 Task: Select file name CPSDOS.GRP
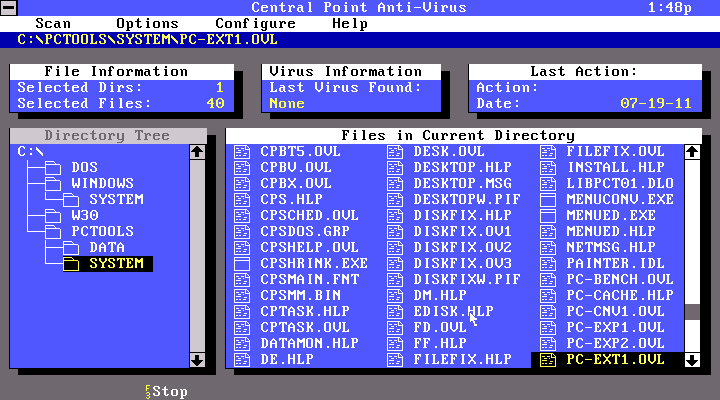click(x=305, y=232)
